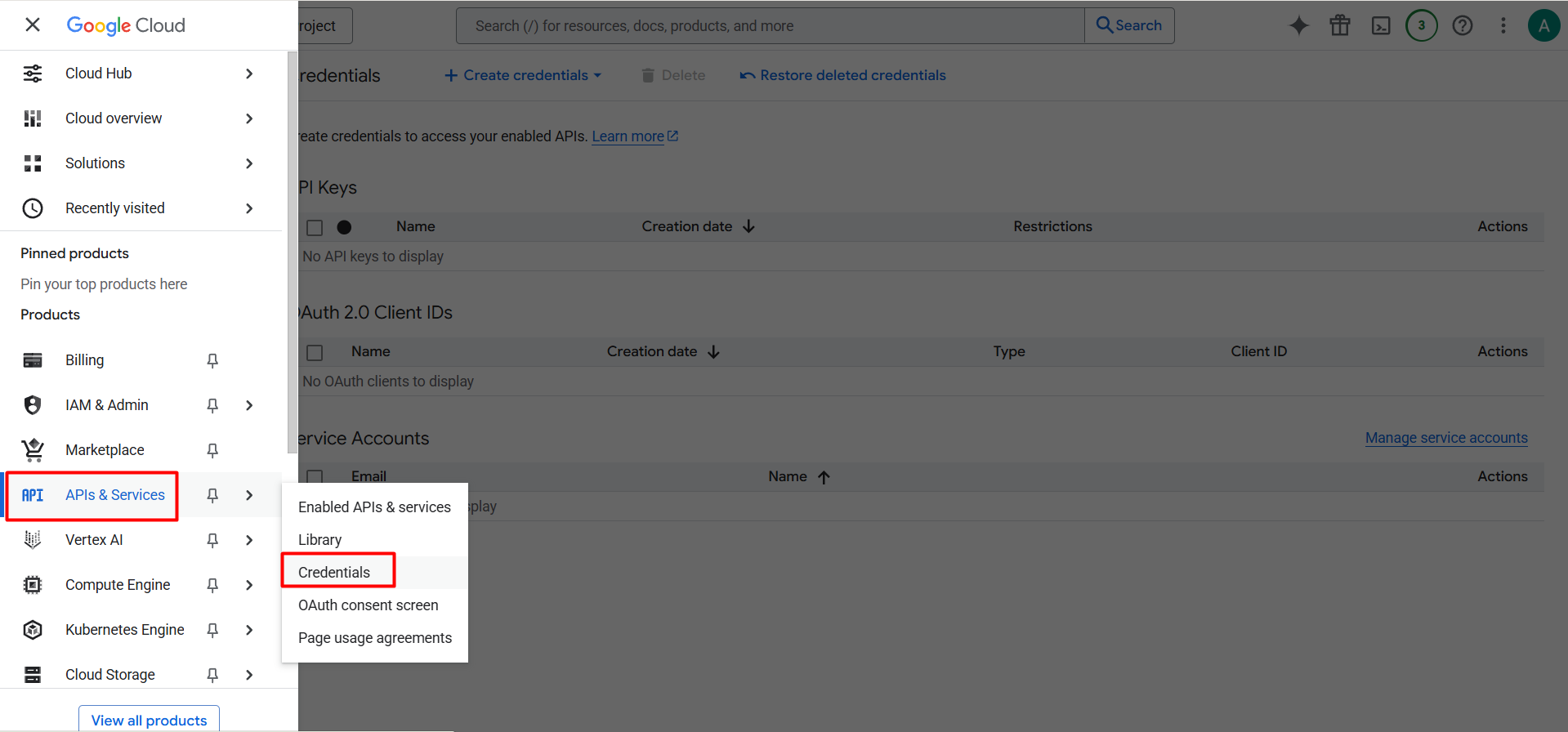Open the Learn more link
The width and height of the screenshot is (1568, 732).
[x=635, y=136]
